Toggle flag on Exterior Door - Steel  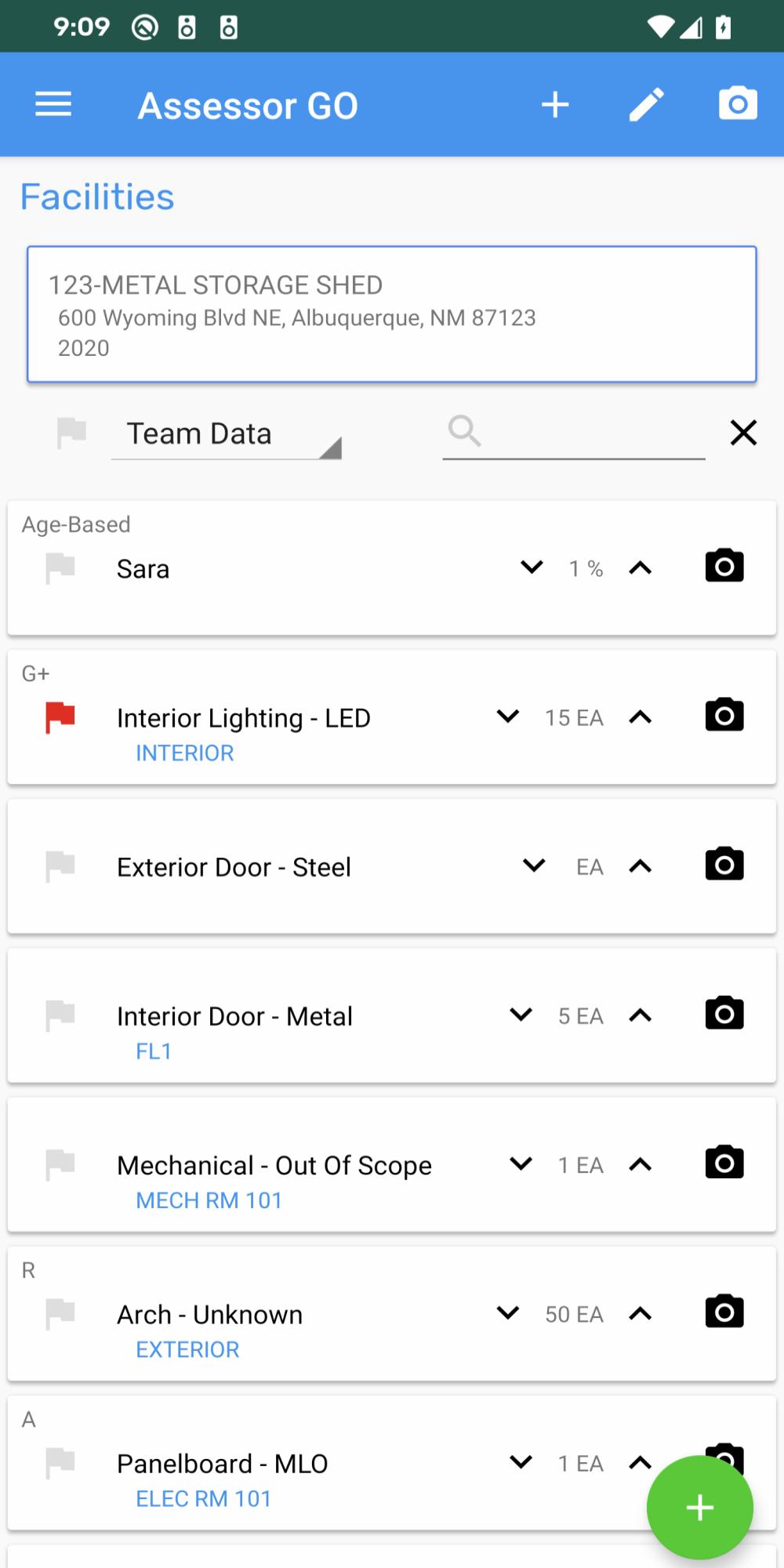coord(60,866)
